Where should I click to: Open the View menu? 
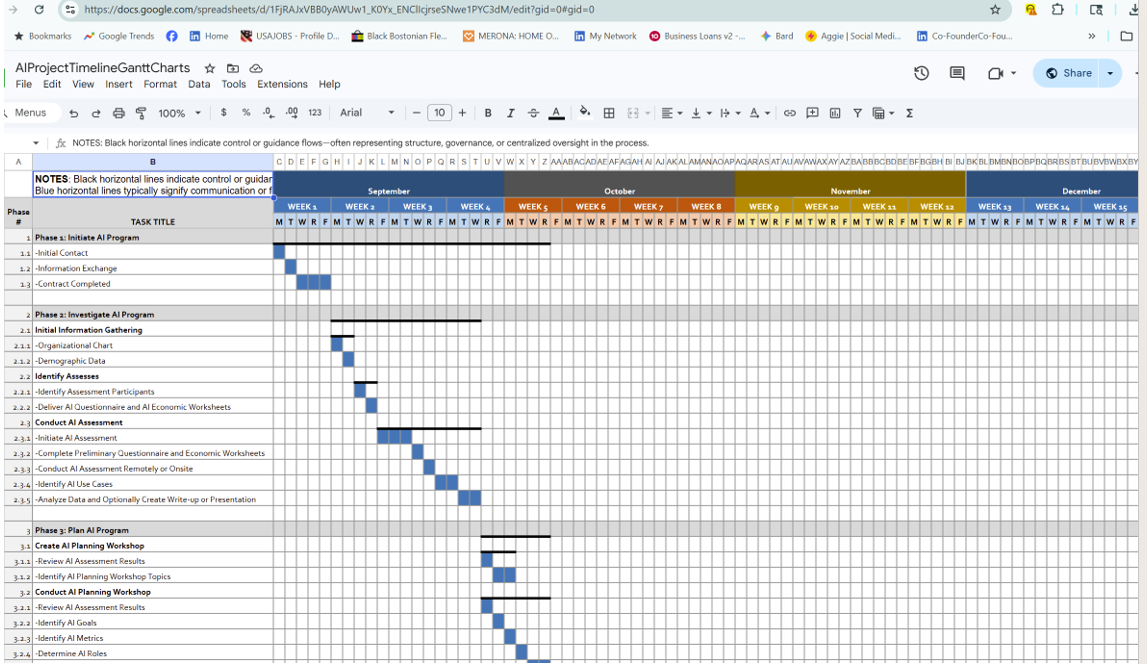point(83,84)
